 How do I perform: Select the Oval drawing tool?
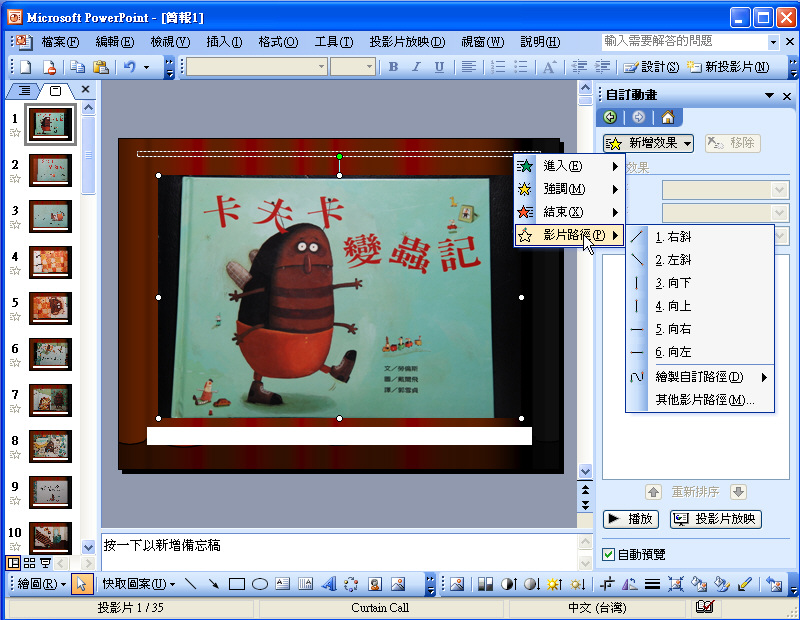(260, 583)
